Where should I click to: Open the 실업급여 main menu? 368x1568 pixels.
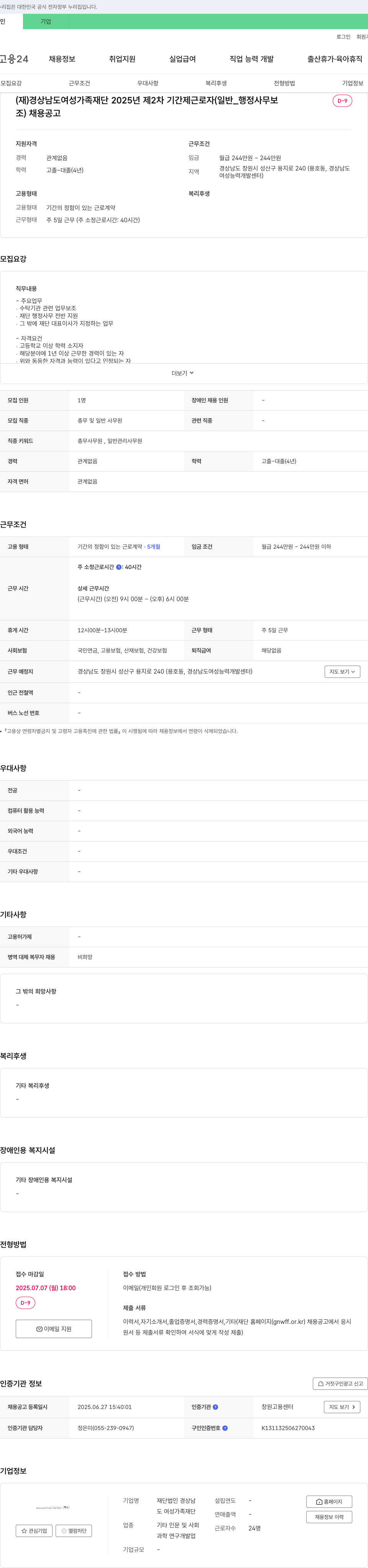pos(183,59)
